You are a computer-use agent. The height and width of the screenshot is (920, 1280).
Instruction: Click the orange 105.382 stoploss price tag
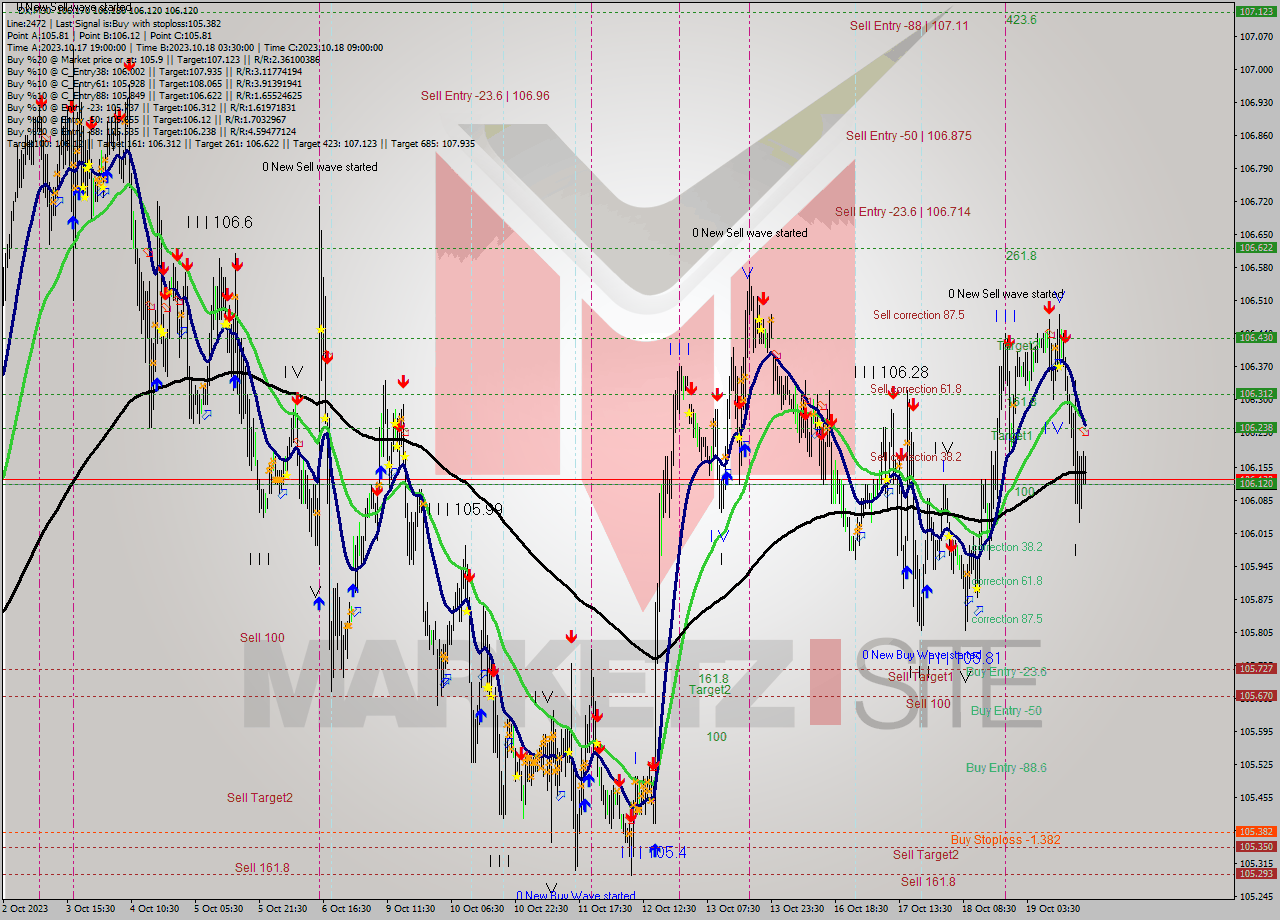tap(1257, 831)
